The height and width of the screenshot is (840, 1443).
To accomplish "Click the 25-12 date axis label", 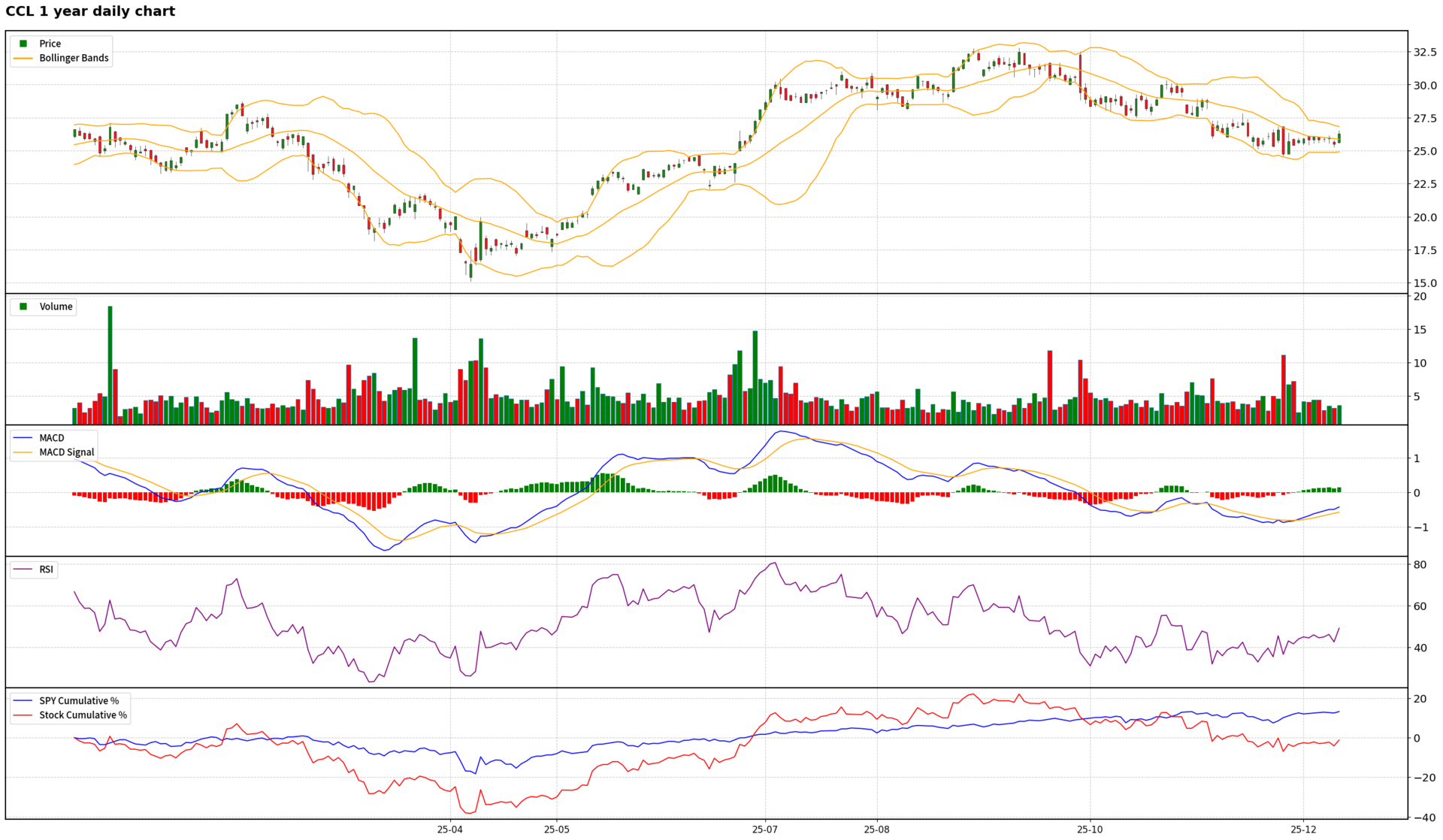I will (1303, 829).
